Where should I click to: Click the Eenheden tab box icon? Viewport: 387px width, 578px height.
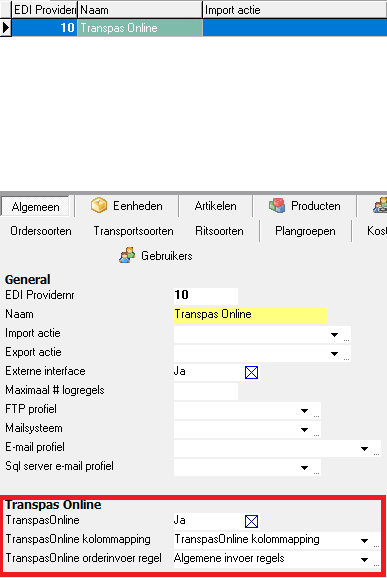[99, 205]
